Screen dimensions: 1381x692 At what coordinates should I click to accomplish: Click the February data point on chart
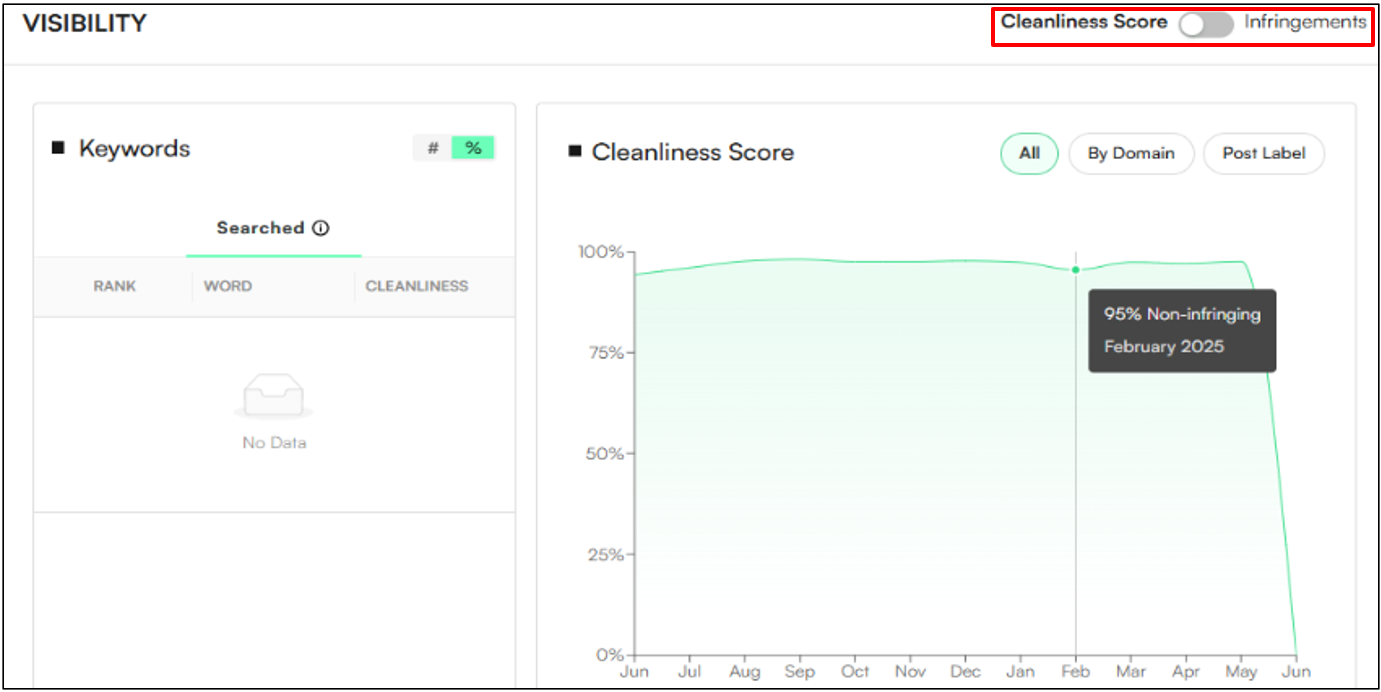(x=1076, y=270)
